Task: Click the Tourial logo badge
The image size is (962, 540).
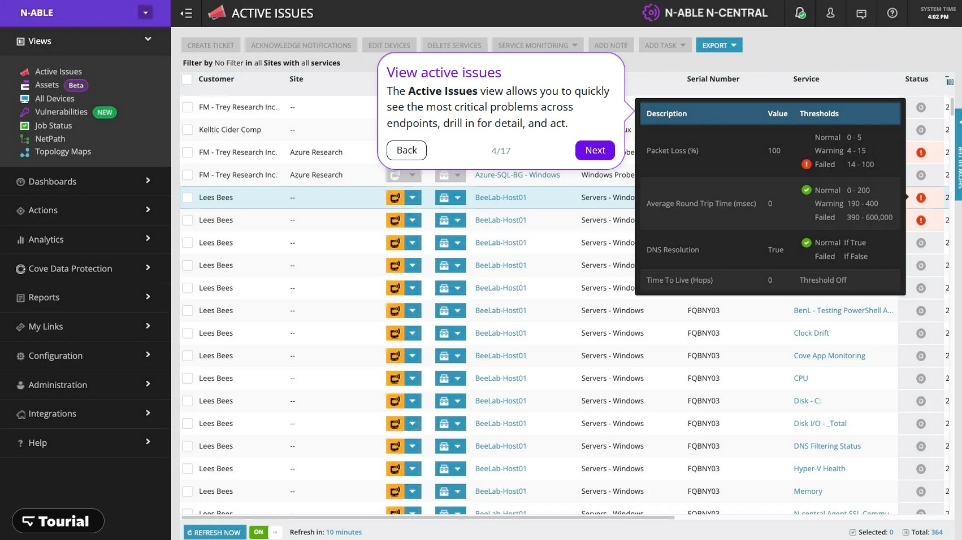Action: 58,521
